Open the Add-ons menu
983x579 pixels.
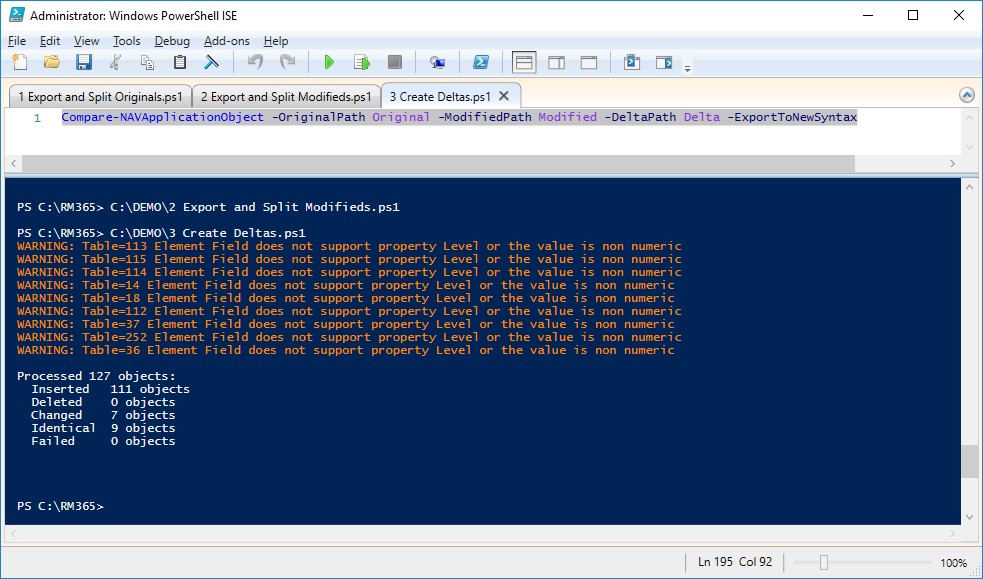click(x=227, y=41)
